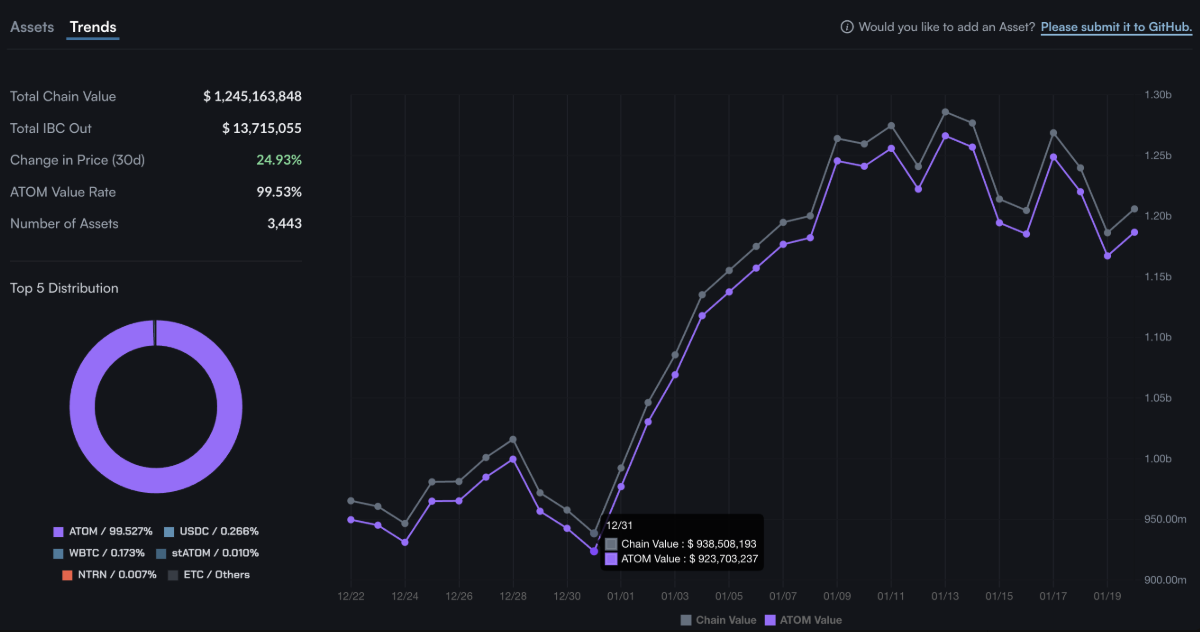
Task: Toggle the Chain Value series in chart legend
Action: [x=725, y=620]
